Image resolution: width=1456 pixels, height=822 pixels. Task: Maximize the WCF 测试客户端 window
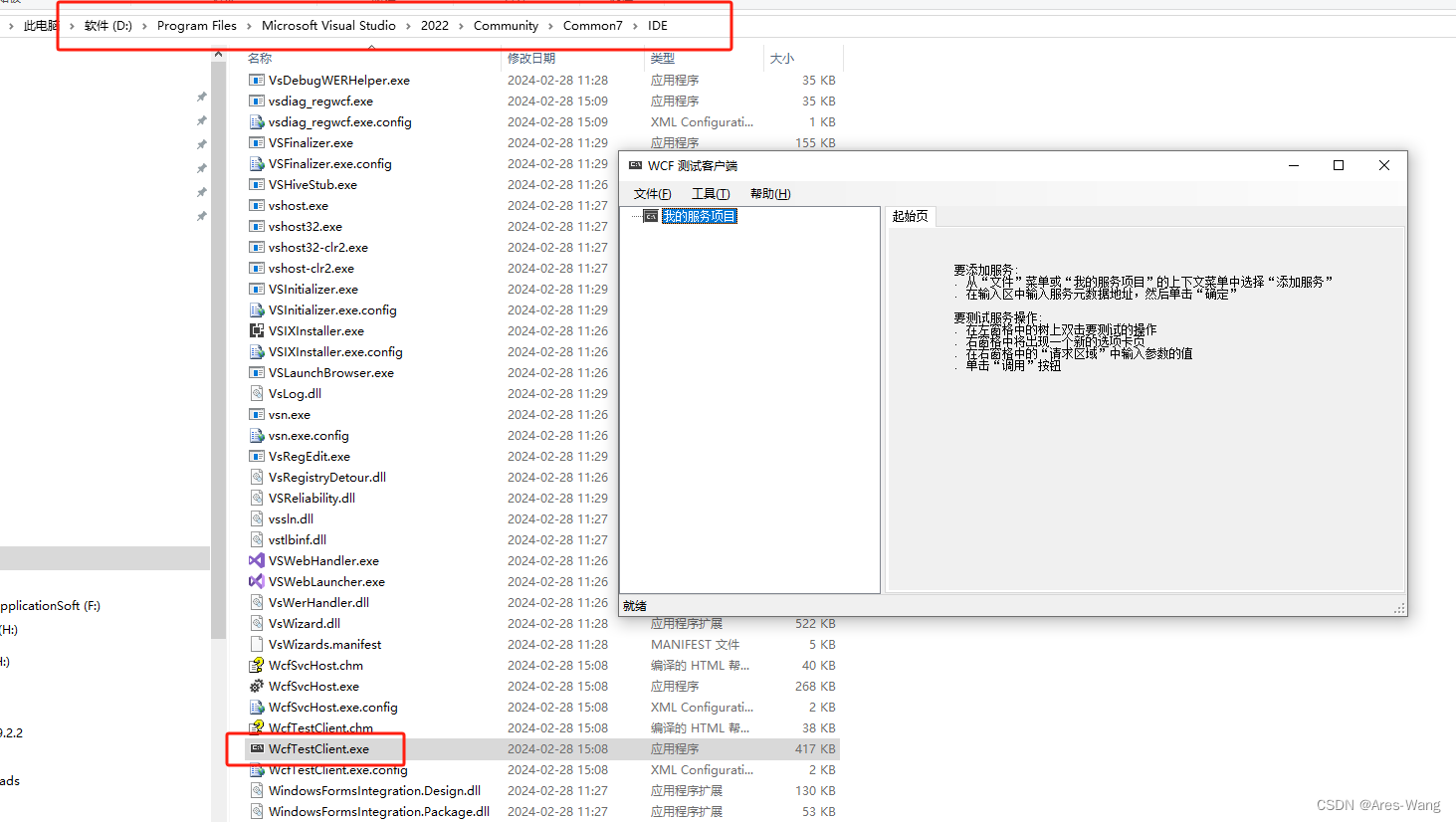tap(1339, 165)
